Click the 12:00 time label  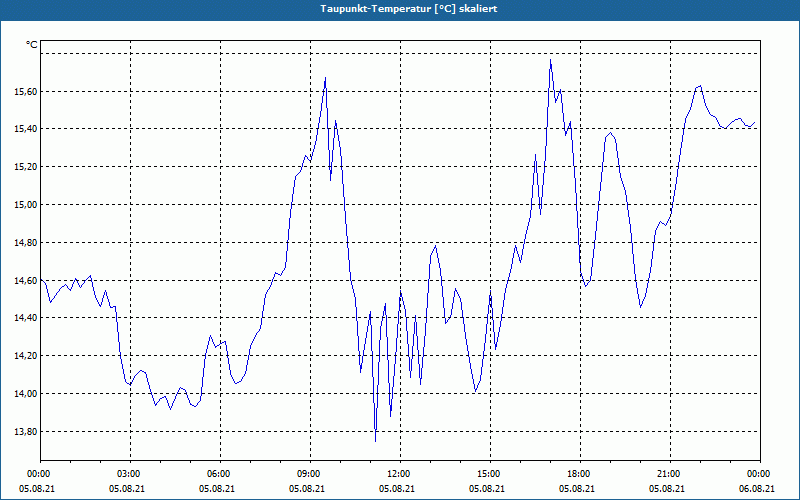[x=401, y=474]
